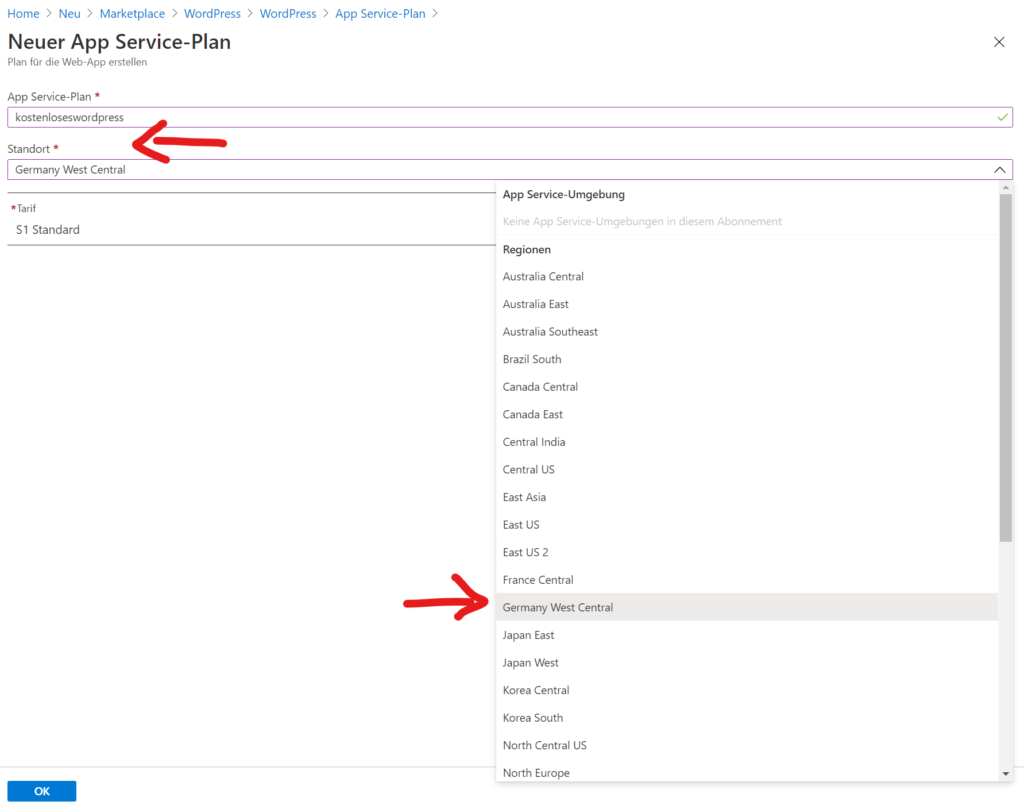Select France Central region
Image resolution: width=1024 pixels, height=805 pixels.
(x=747, y=580)
